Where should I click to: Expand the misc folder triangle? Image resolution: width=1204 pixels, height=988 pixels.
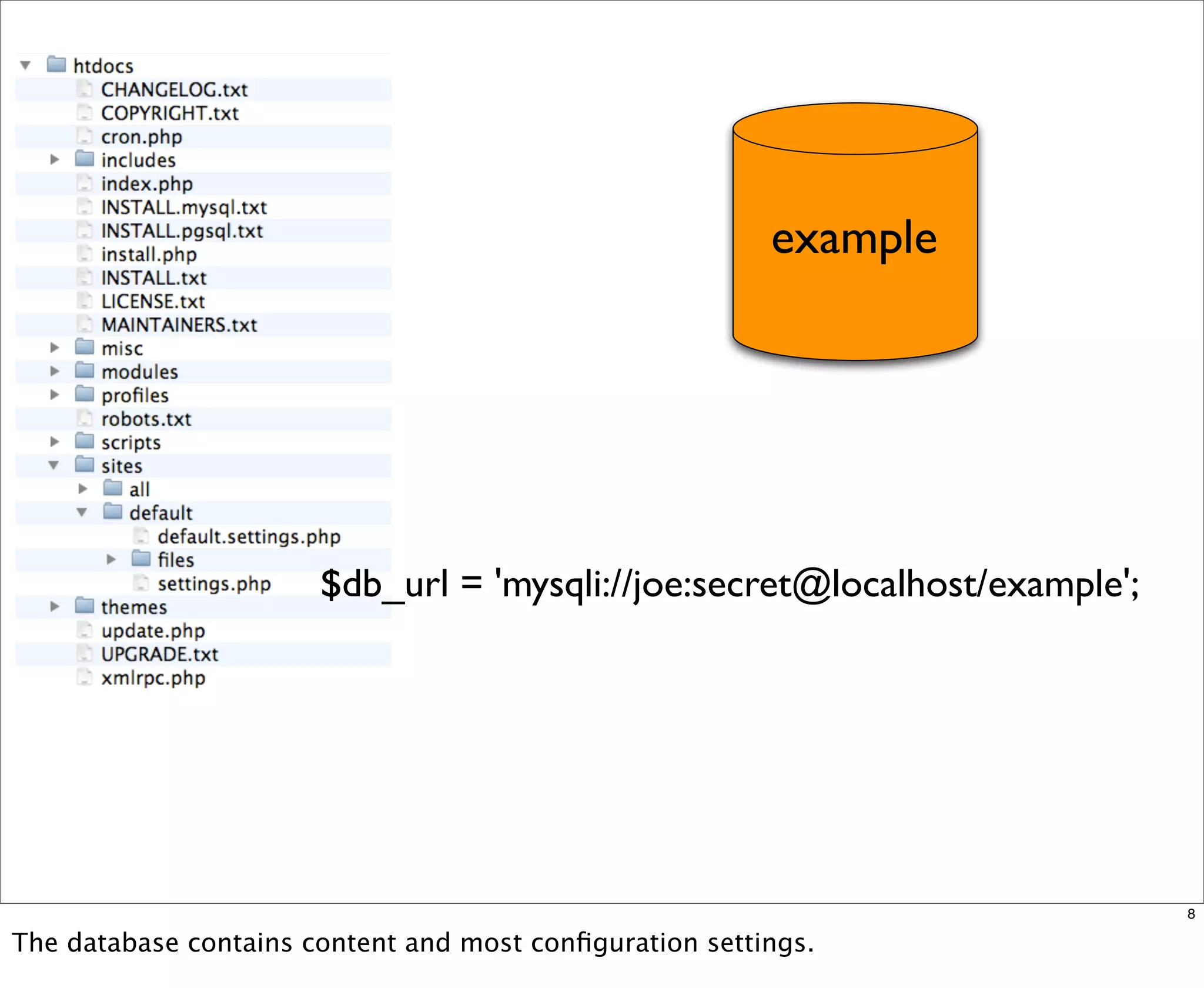tap(54, 348)
